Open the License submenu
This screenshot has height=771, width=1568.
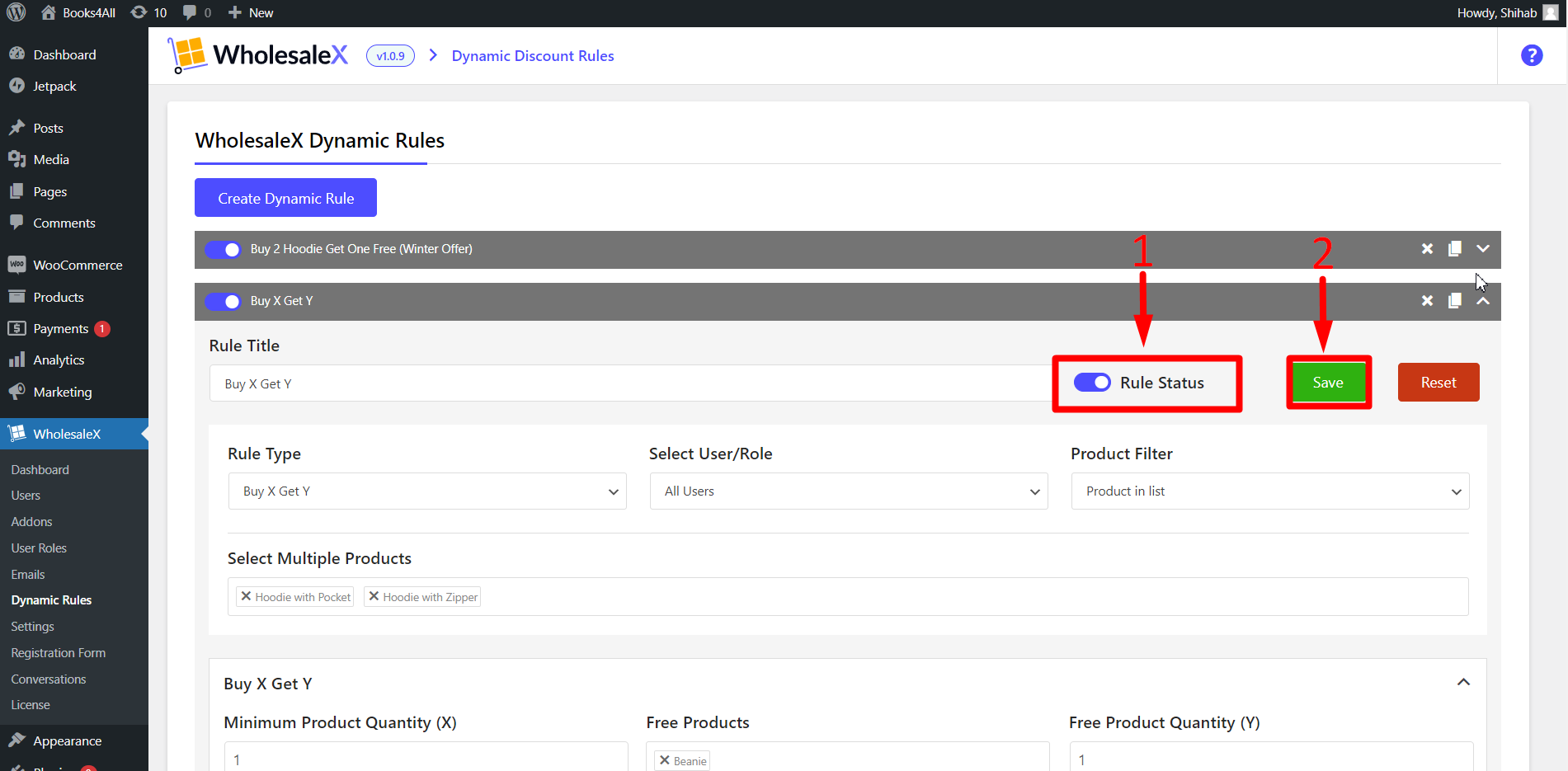tap(31, 705)
